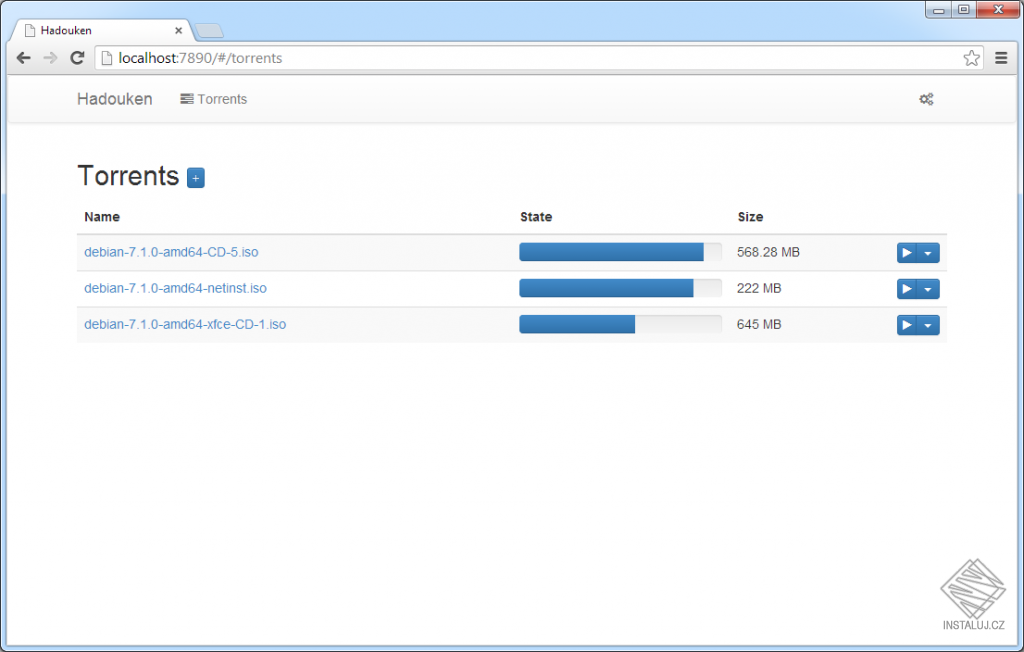The height and width of the screenshot is (652, 1024).
Task: Minimize the browser window
Action: point(938,10)
